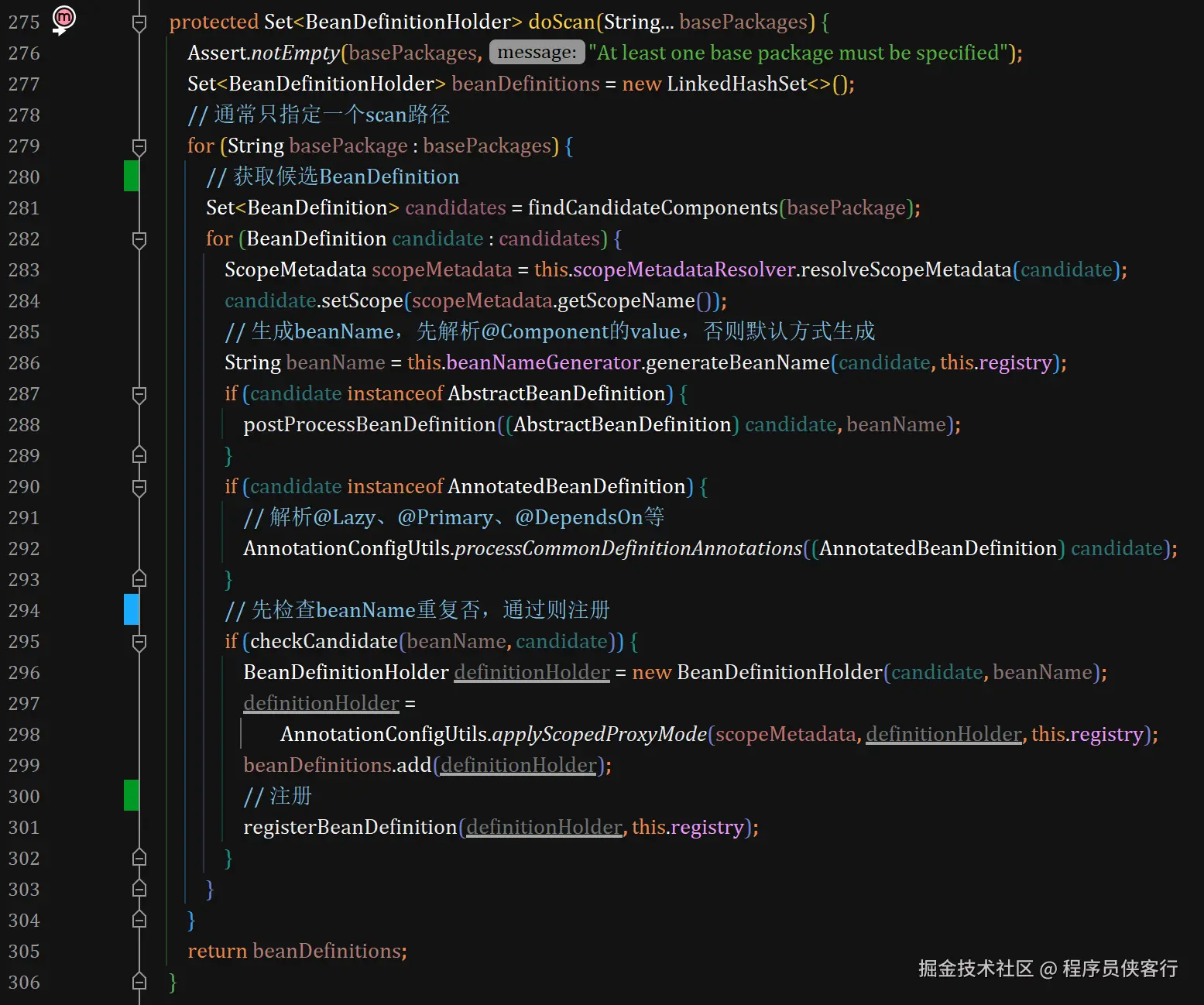Click line number 286
Image resolution: width=1204 pixels, height=1005 pixels.
[24, 362]
